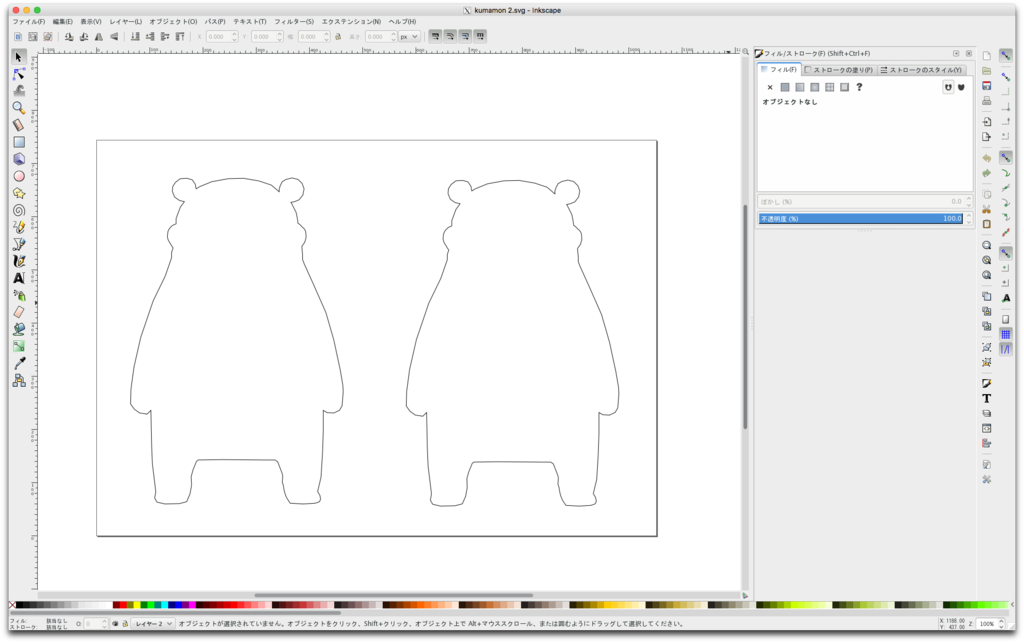Open ファイル(F) menu

pos(29,22)
